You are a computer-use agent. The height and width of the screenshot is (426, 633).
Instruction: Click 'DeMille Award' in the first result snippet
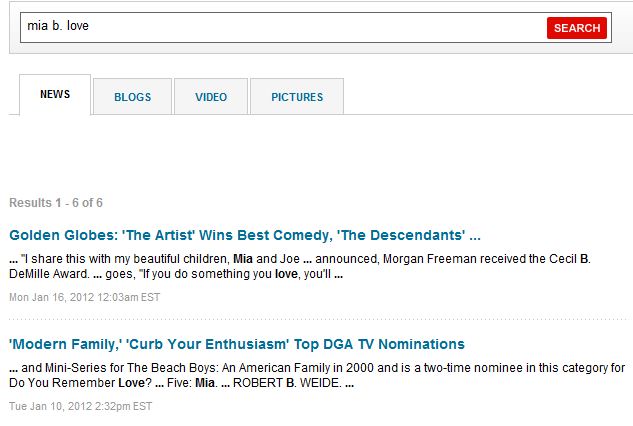(x=49, y=274)
